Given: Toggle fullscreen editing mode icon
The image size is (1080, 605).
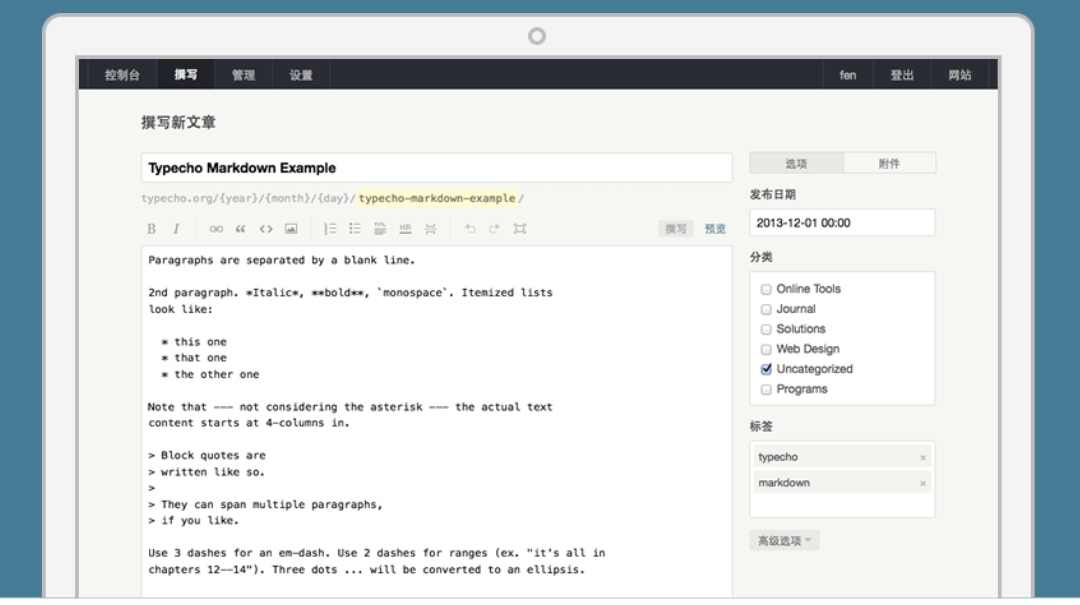Looking at the screenshot, I should [520, 229].
